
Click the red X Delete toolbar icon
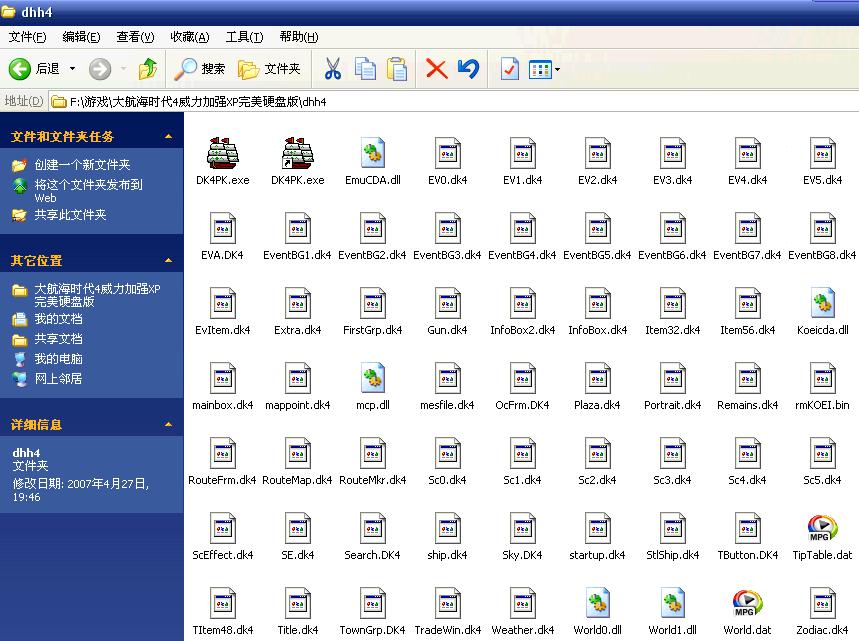click(x=436, y=69)
